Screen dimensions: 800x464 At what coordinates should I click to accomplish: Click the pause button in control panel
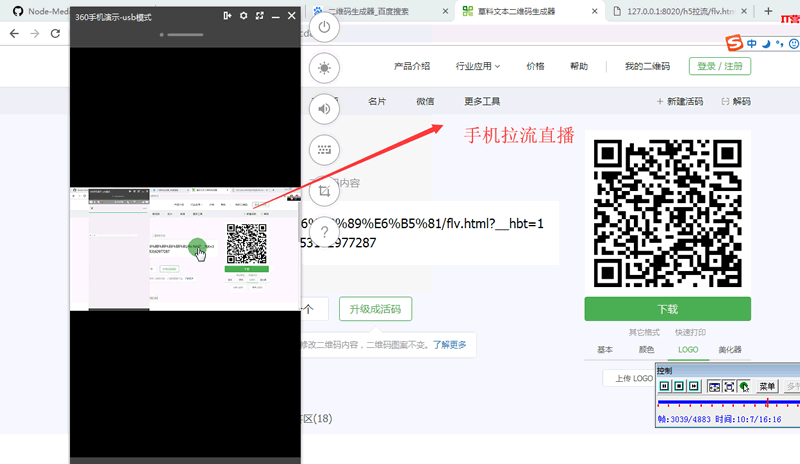pyautogui.click(x=664, y=386)
